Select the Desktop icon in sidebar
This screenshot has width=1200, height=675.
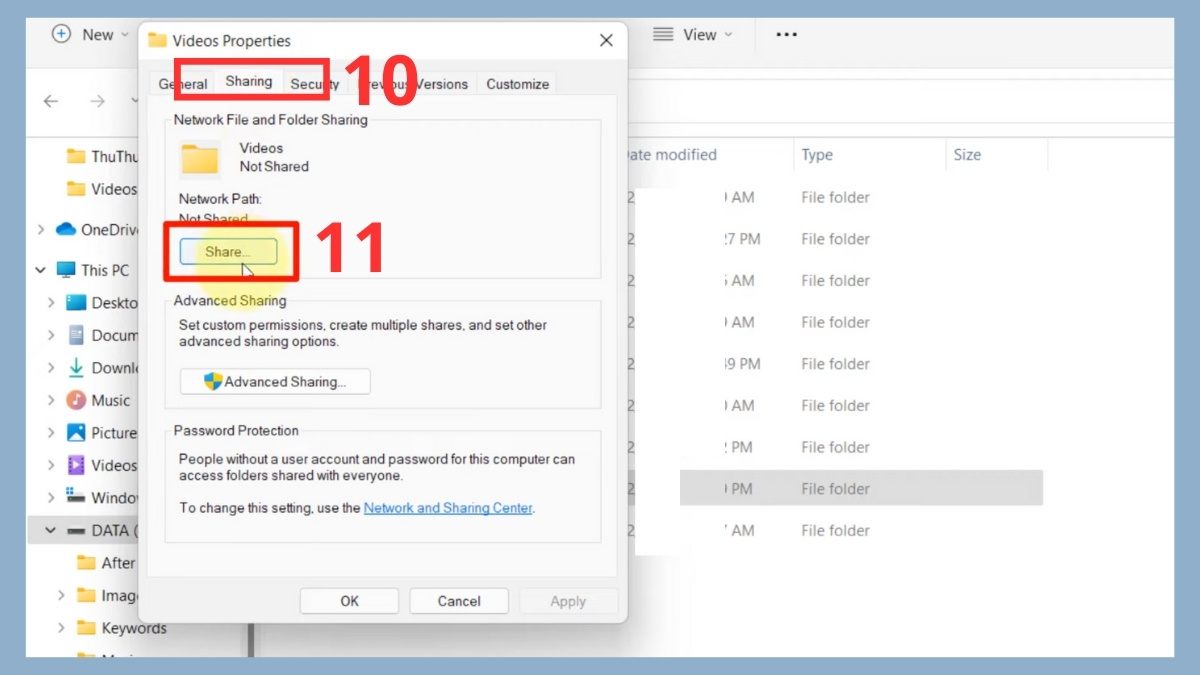[76, 302]
